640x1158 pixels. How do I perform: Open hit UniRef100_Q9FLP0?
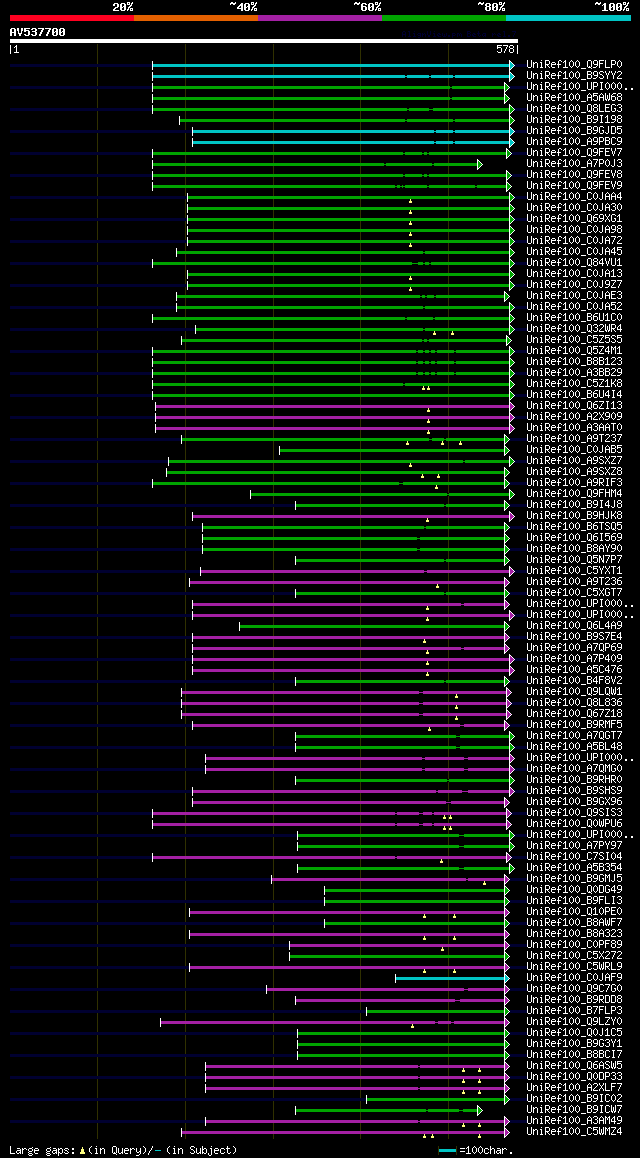tap(574, 64)
